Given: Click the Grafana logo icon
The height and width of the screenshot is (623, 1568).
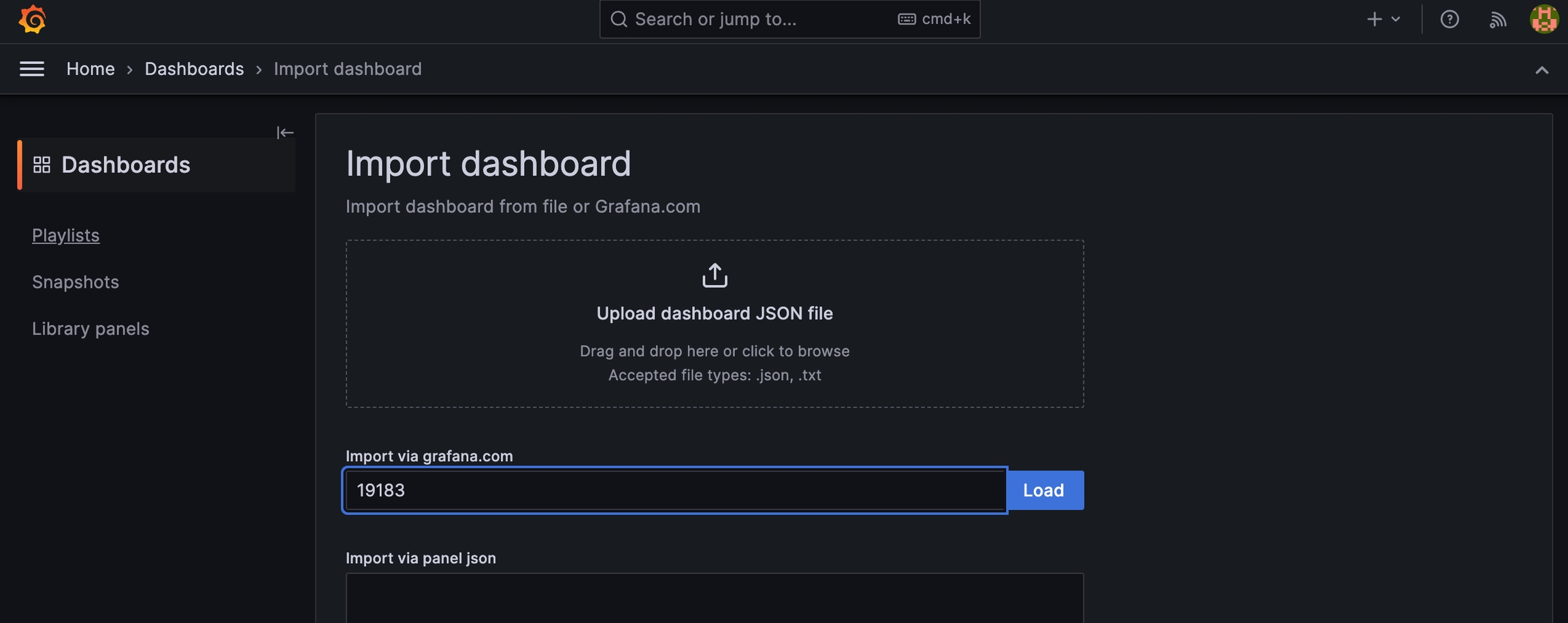Looking at the screenshot, I should tap(32, 19).
